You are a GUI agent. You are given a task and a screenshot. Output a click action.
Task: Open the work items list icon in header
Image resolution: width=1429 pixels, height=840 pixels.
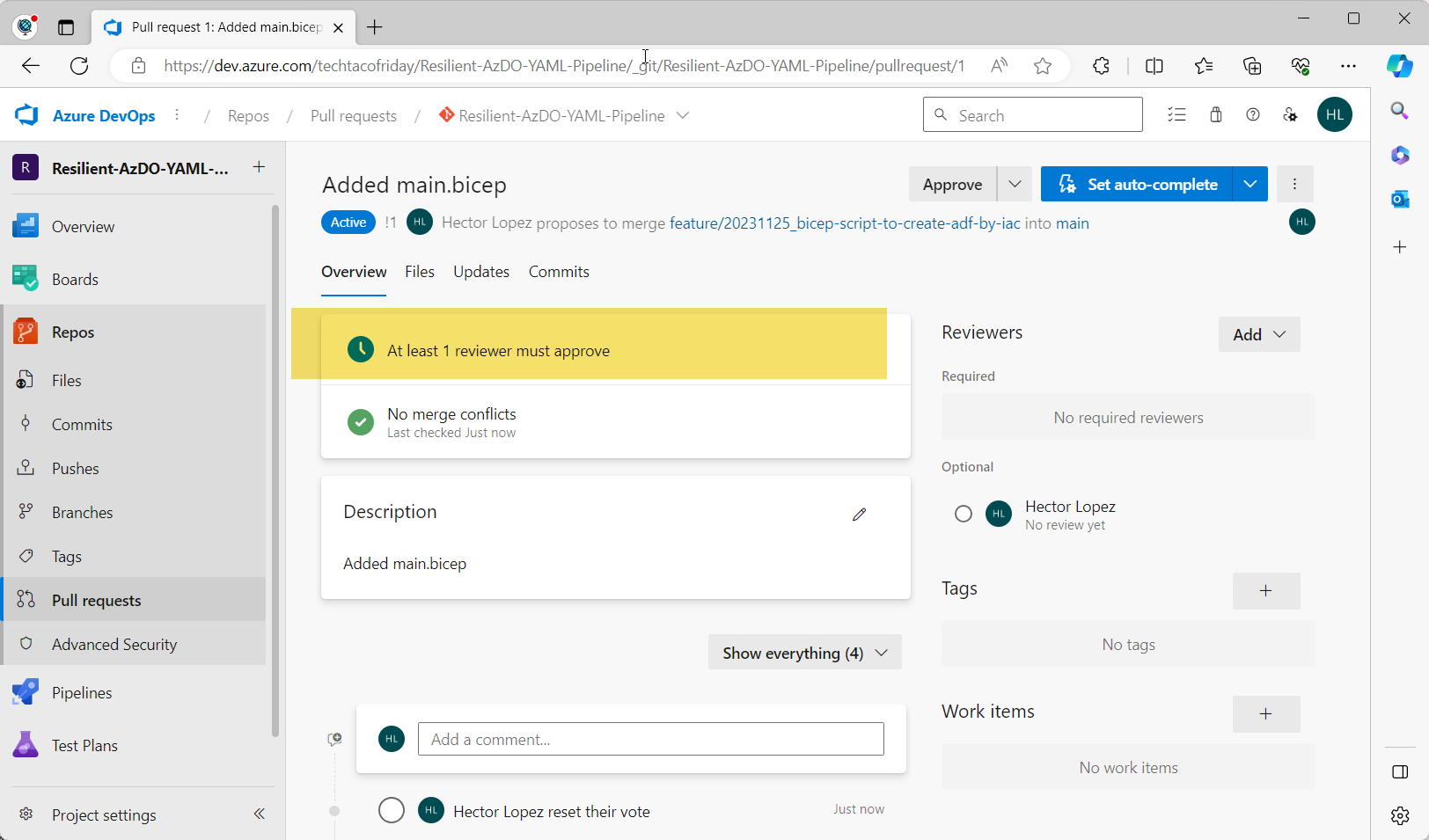tap(1176, 114)
